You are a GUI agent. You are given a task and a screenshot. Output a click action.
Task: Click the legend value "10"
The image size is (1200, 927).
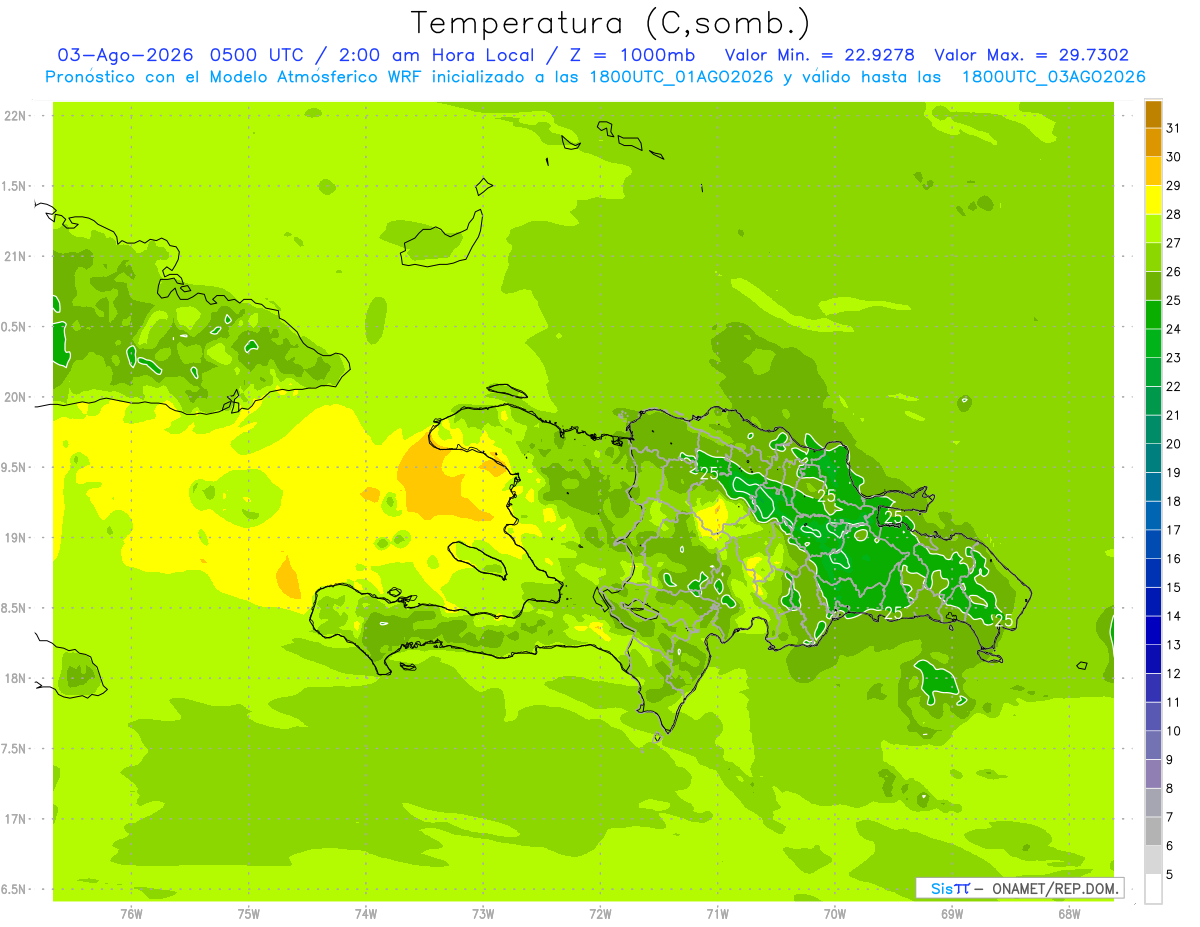(1174, 731)
